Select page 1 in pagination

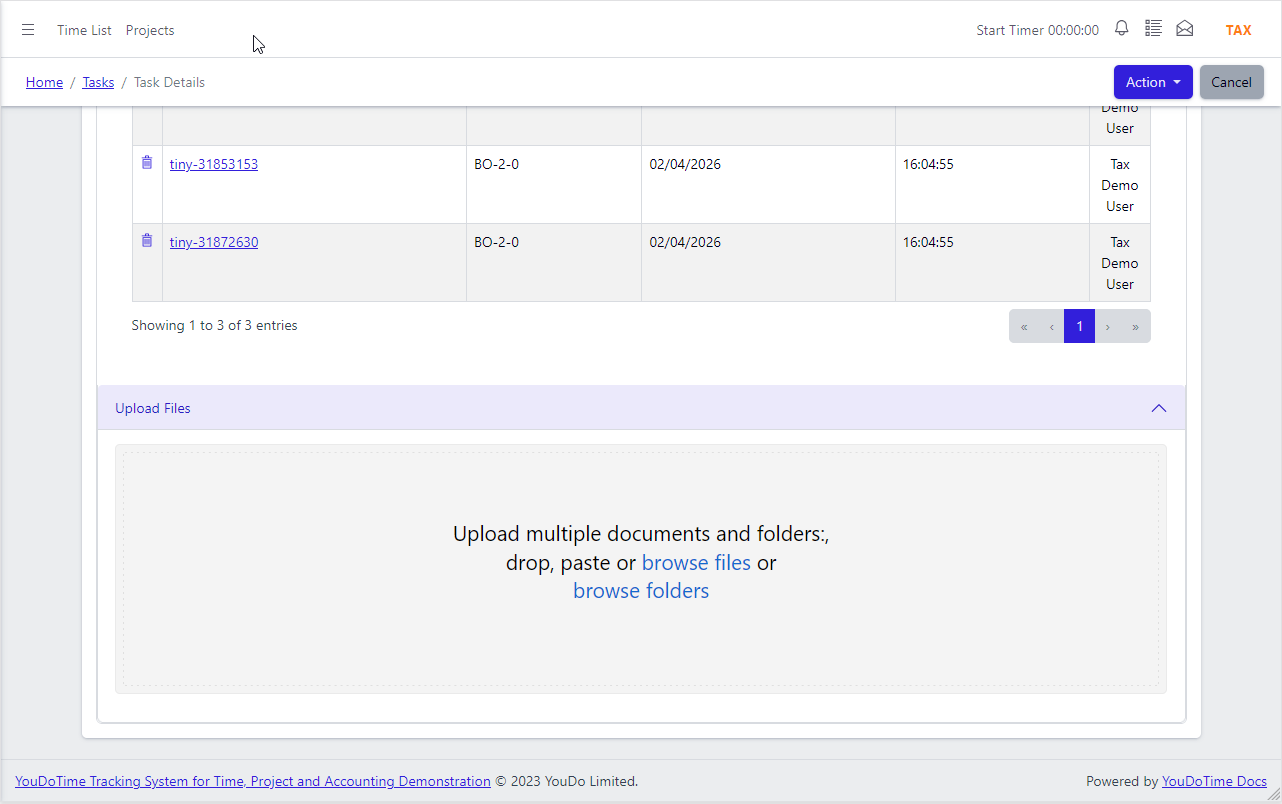click(1079, 326)
